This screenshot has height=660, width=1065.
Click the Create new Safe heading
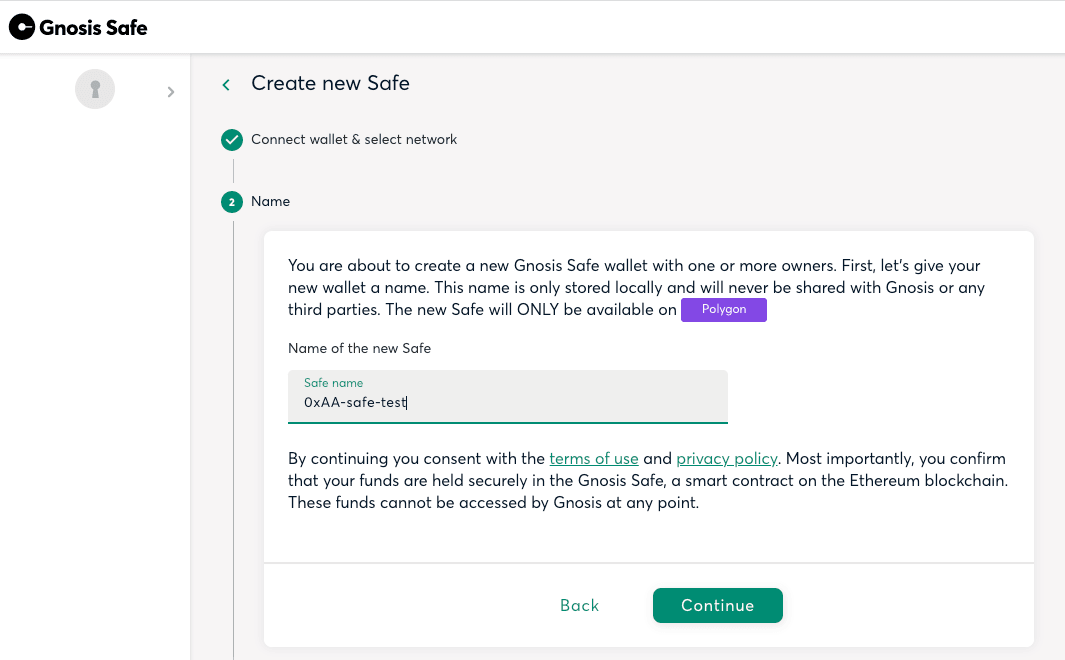[x=330, y=83]
